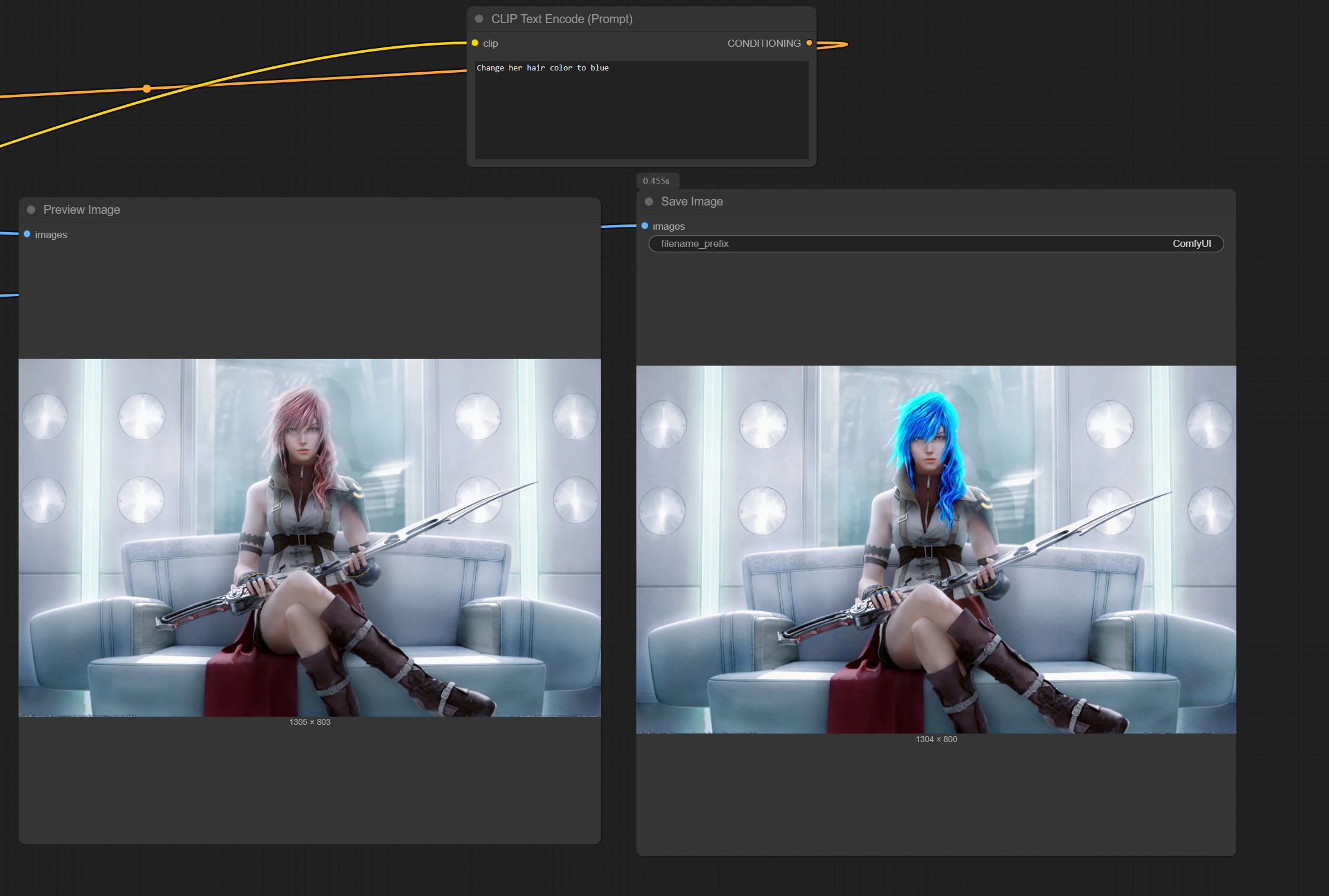Open the blue-haired saved image thumbnail
Image resolution: width=1329 pixels, height=896 pixels.
[936, 550]
